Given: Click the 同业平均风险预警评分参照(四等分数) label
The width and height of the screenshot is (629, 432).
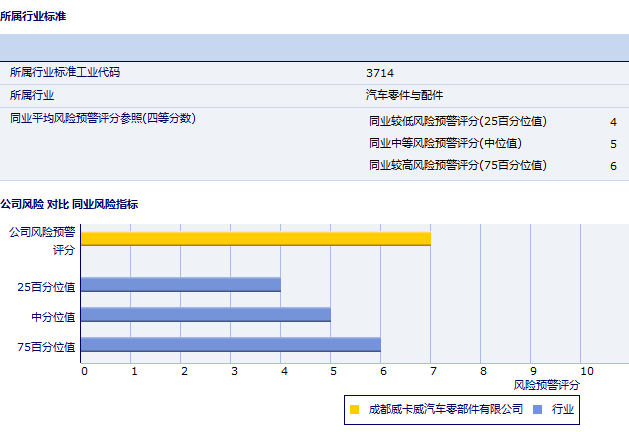Looking at the screenshot, I should [x=102, y=118].
